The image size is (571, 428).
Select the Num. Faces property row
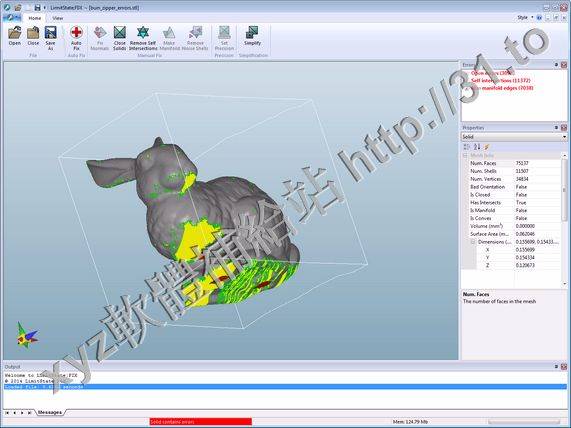[515, 163]
